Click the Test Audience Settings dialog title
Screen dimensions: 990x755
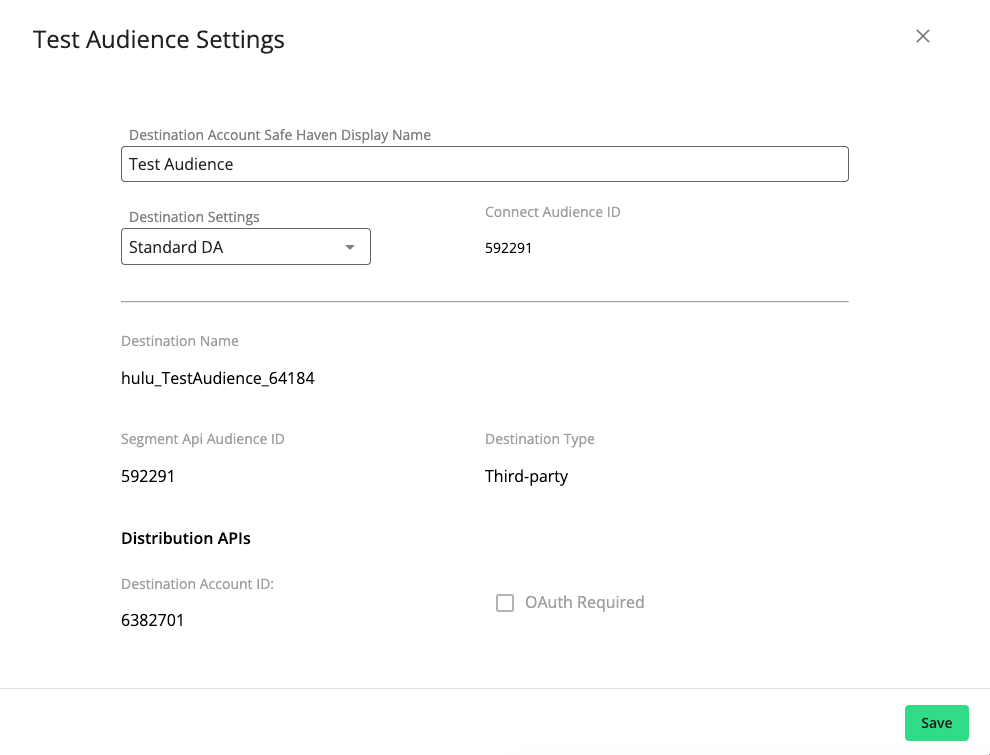pos(158,39)
